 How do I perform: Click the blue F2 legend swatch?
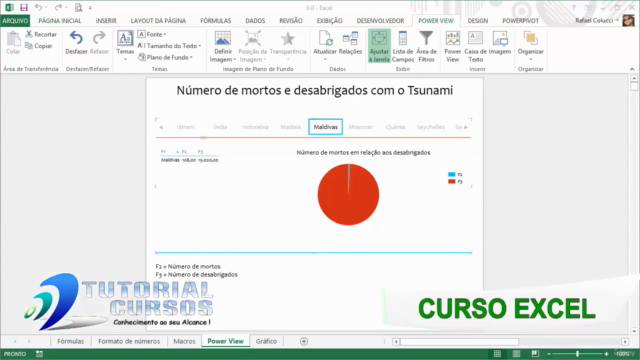pyautogui.click(x=451, y=174)
